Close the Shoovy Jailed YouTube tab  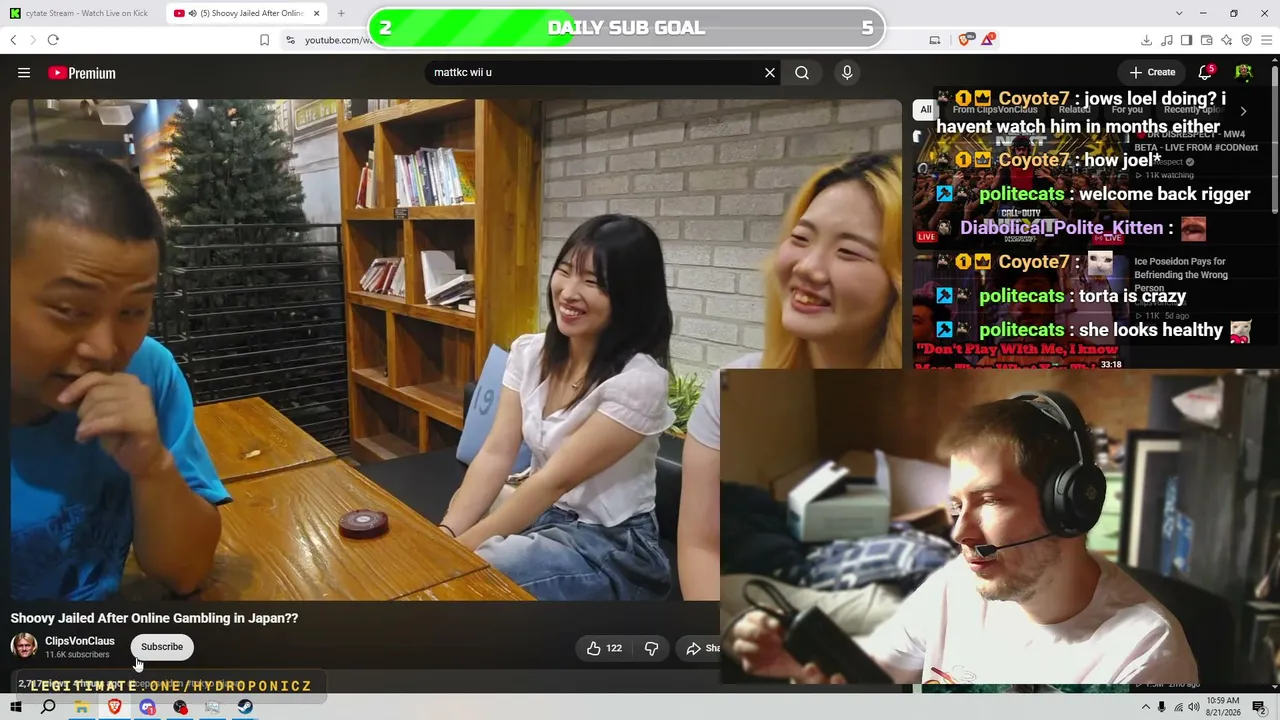click(x=317, y=13)
